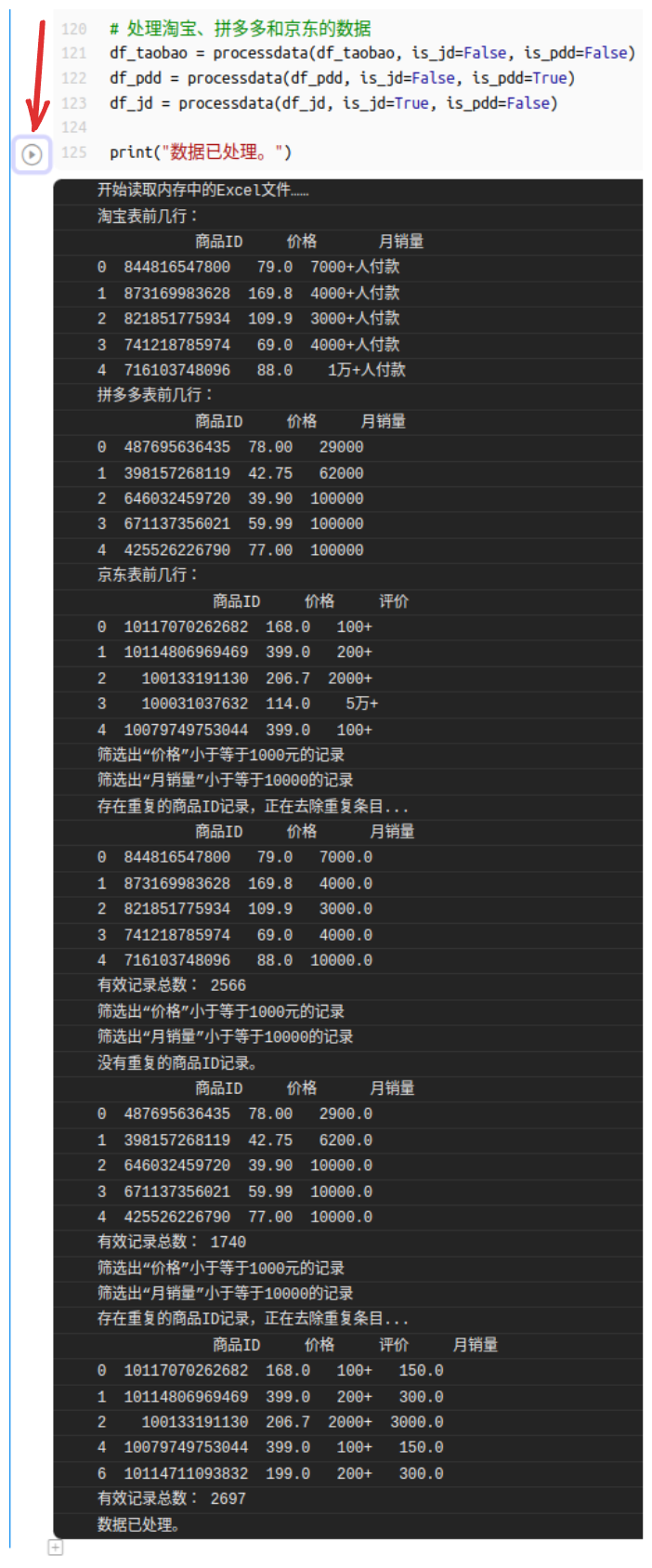Select line number 124 in the gutter
Image resolution: width=652 pixels, height=1568 pixels.
[x=73, y=127]
